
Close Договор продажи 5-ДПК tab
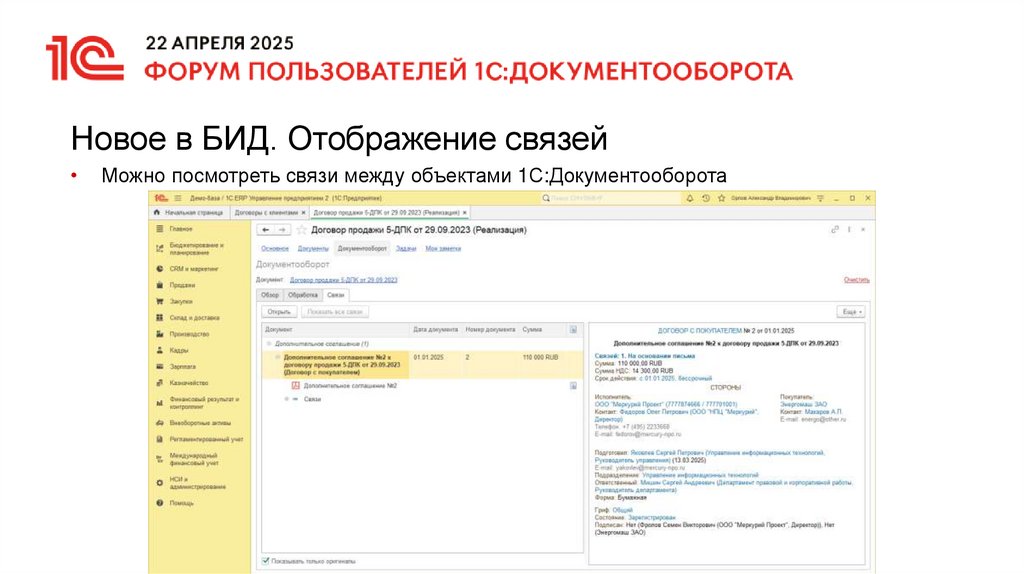coord(465,213)
